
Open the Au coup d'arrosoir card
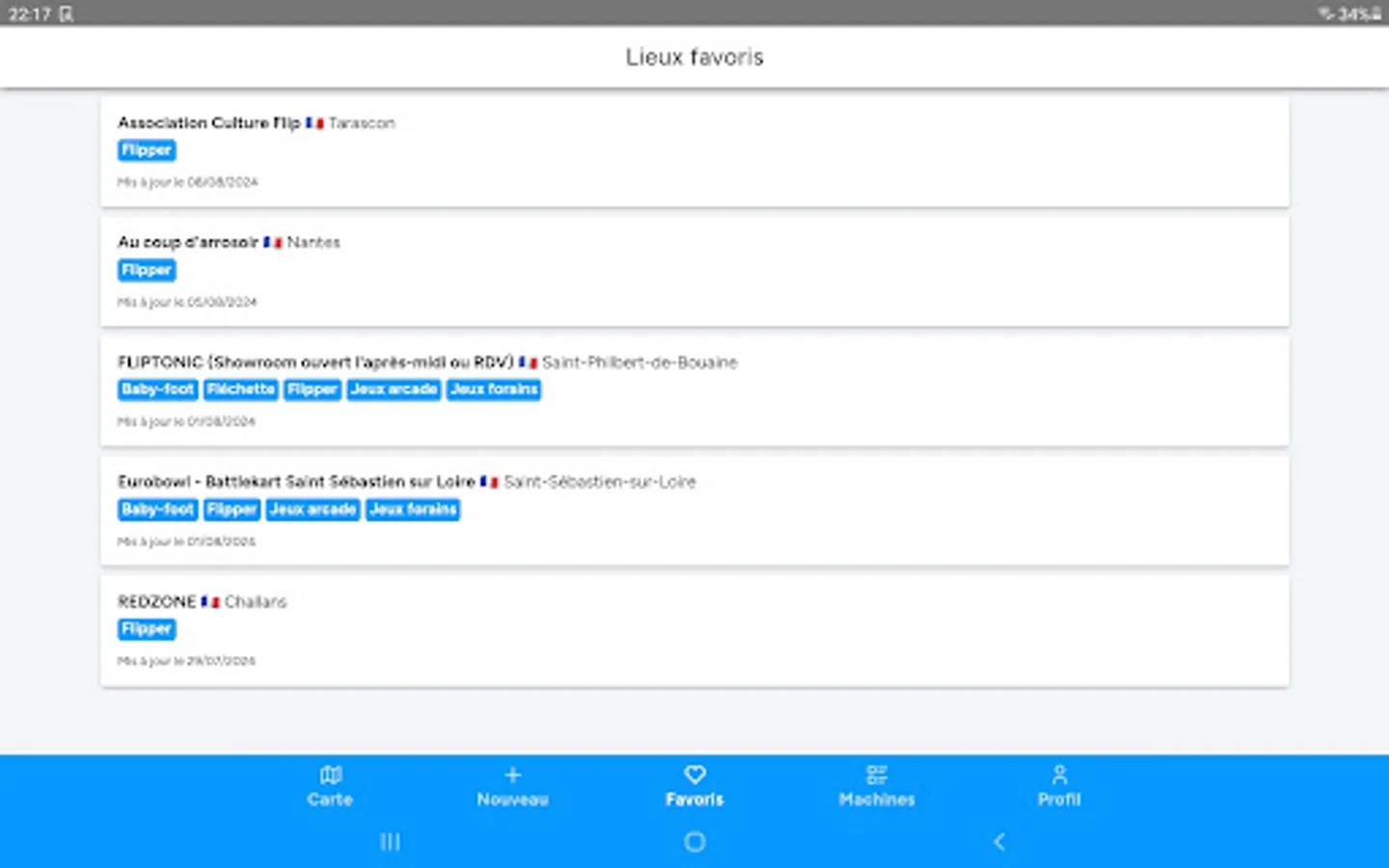tap(694, 271)
